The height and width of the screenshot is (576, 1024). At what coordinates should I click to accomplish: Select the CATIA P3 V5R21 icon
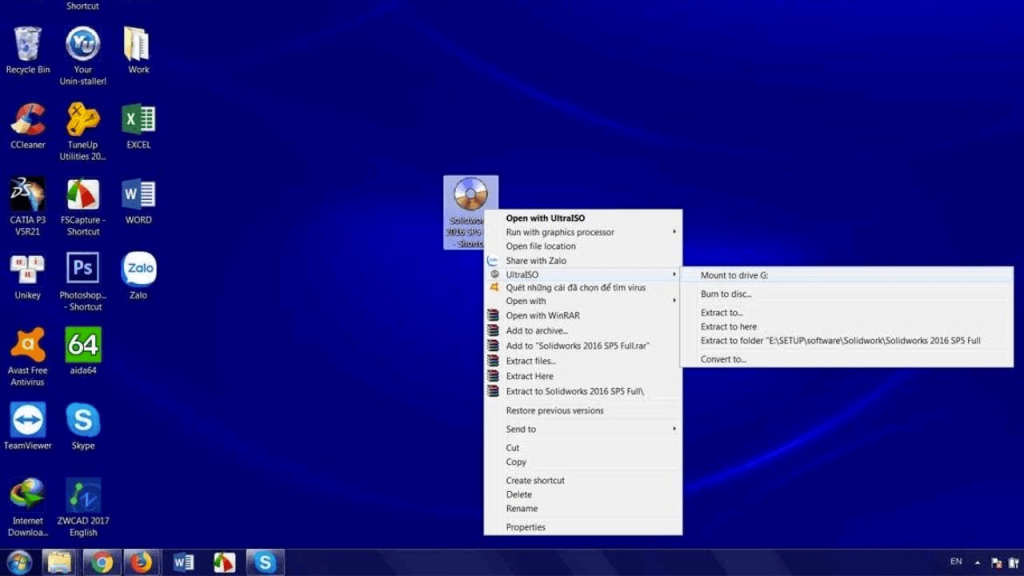[x=27, y=195]
